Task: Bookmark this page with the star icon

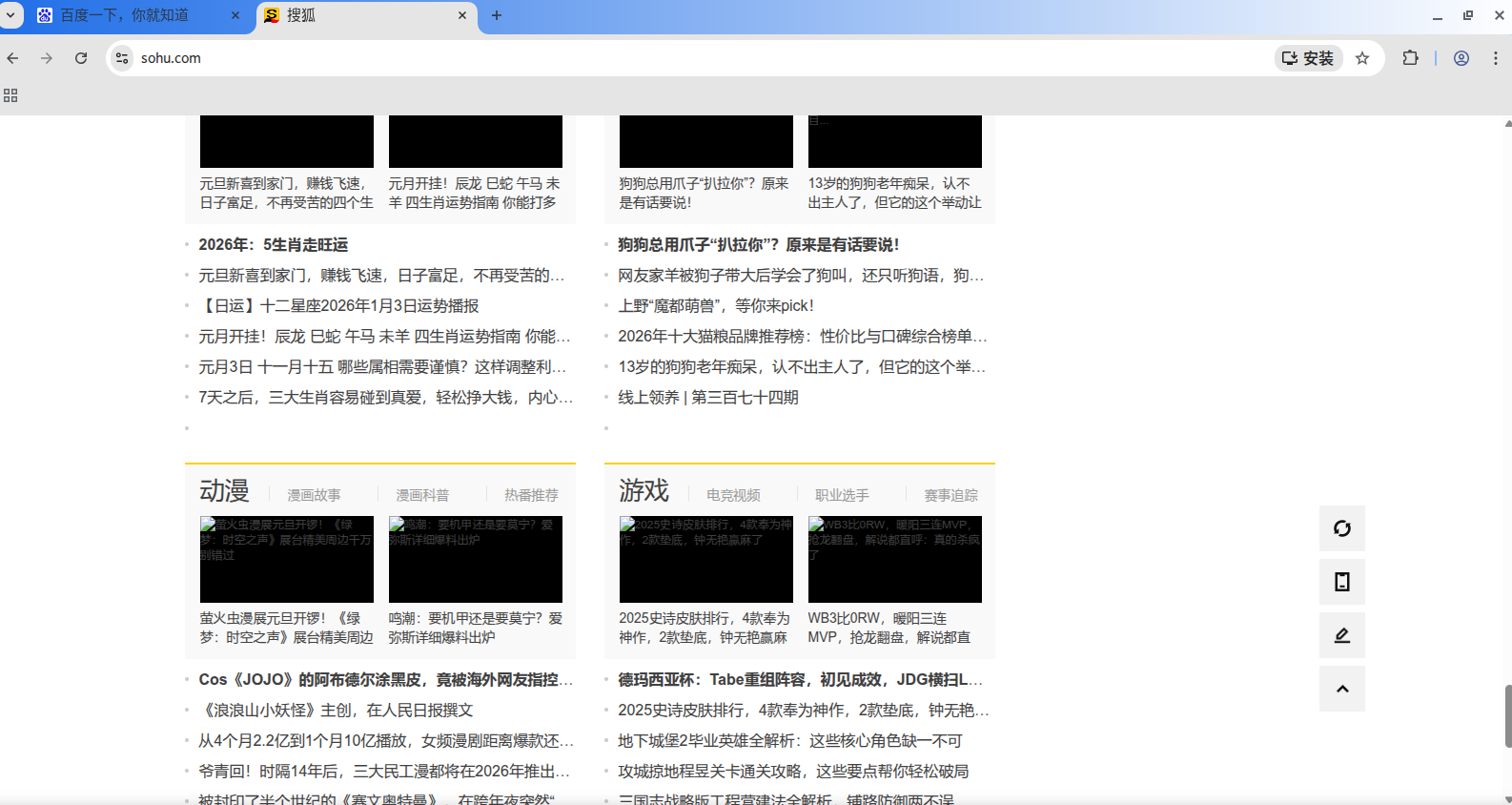Action: click(1362, 58)
